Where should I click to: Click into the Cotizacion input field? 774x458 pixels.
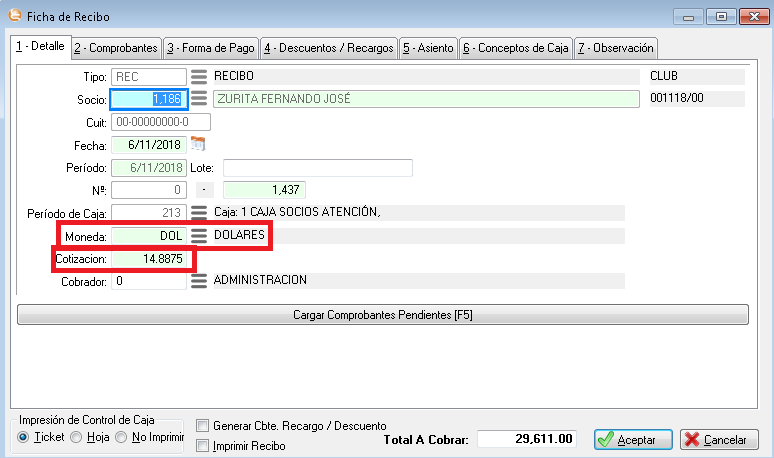click(x=149, y=258)
